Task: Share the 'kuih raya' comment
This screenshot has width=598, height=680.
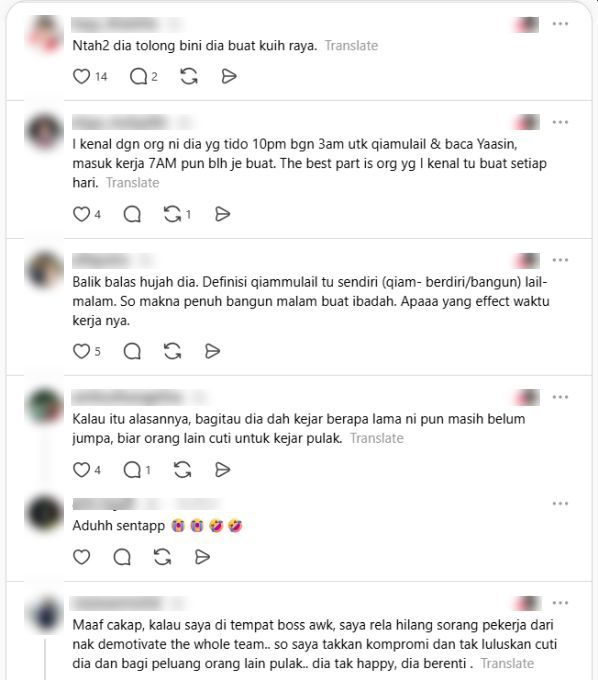Action: coord(229,76)
